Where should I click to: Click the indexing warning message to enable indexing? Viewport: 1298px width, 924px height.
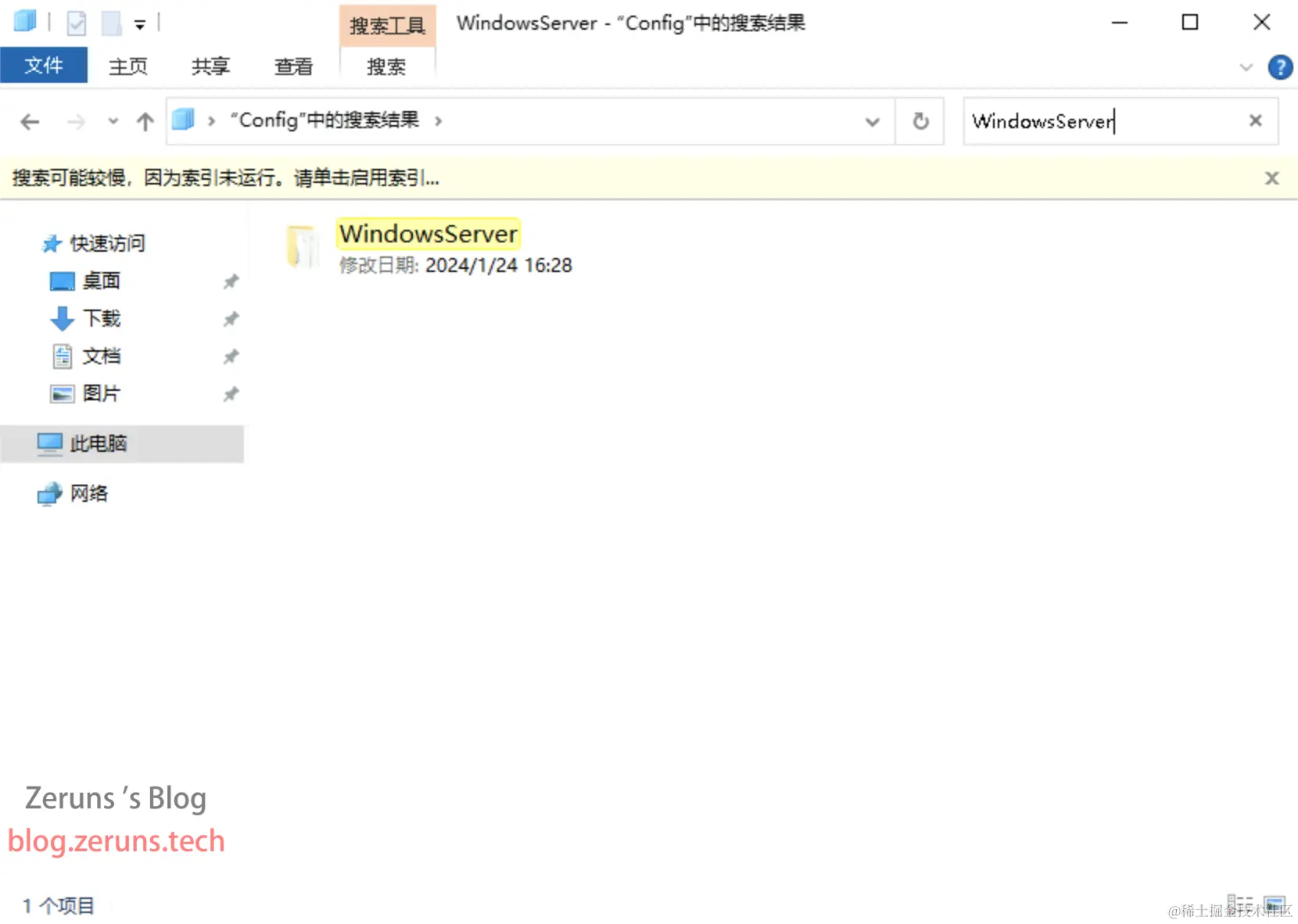pos(226,178)
